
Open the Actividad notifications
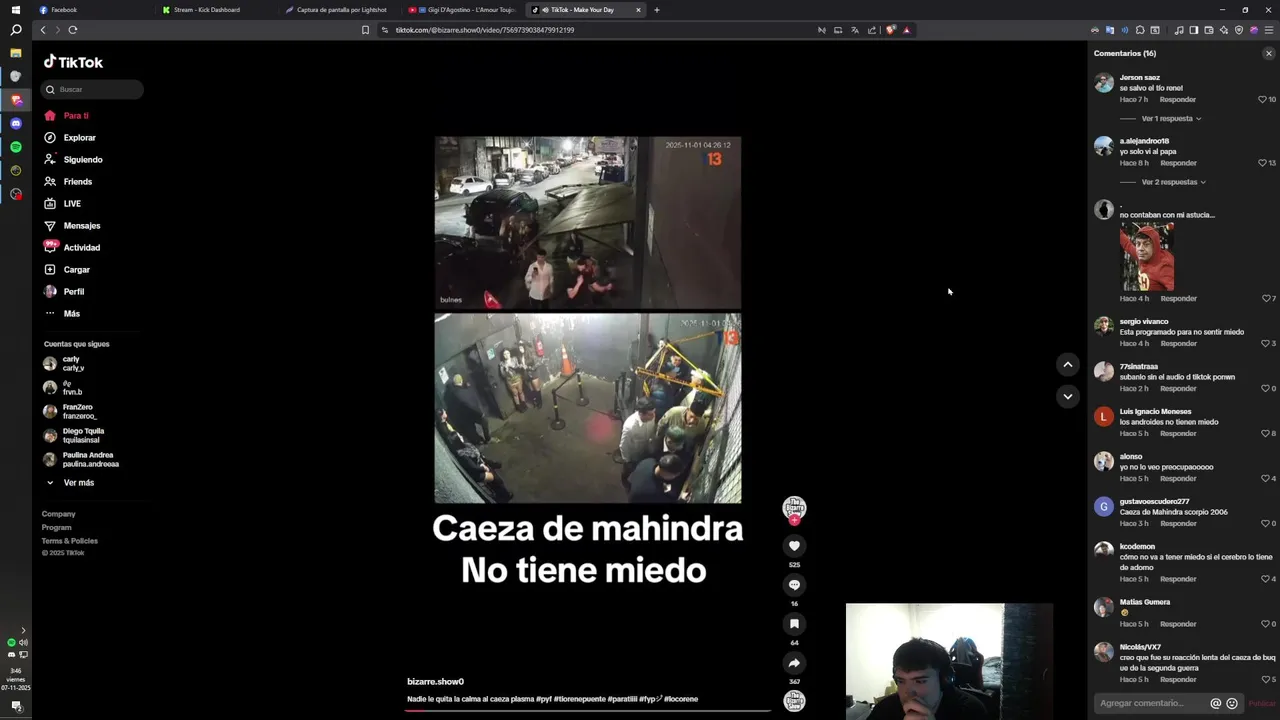pyautogui.click(x=72, y=248)
